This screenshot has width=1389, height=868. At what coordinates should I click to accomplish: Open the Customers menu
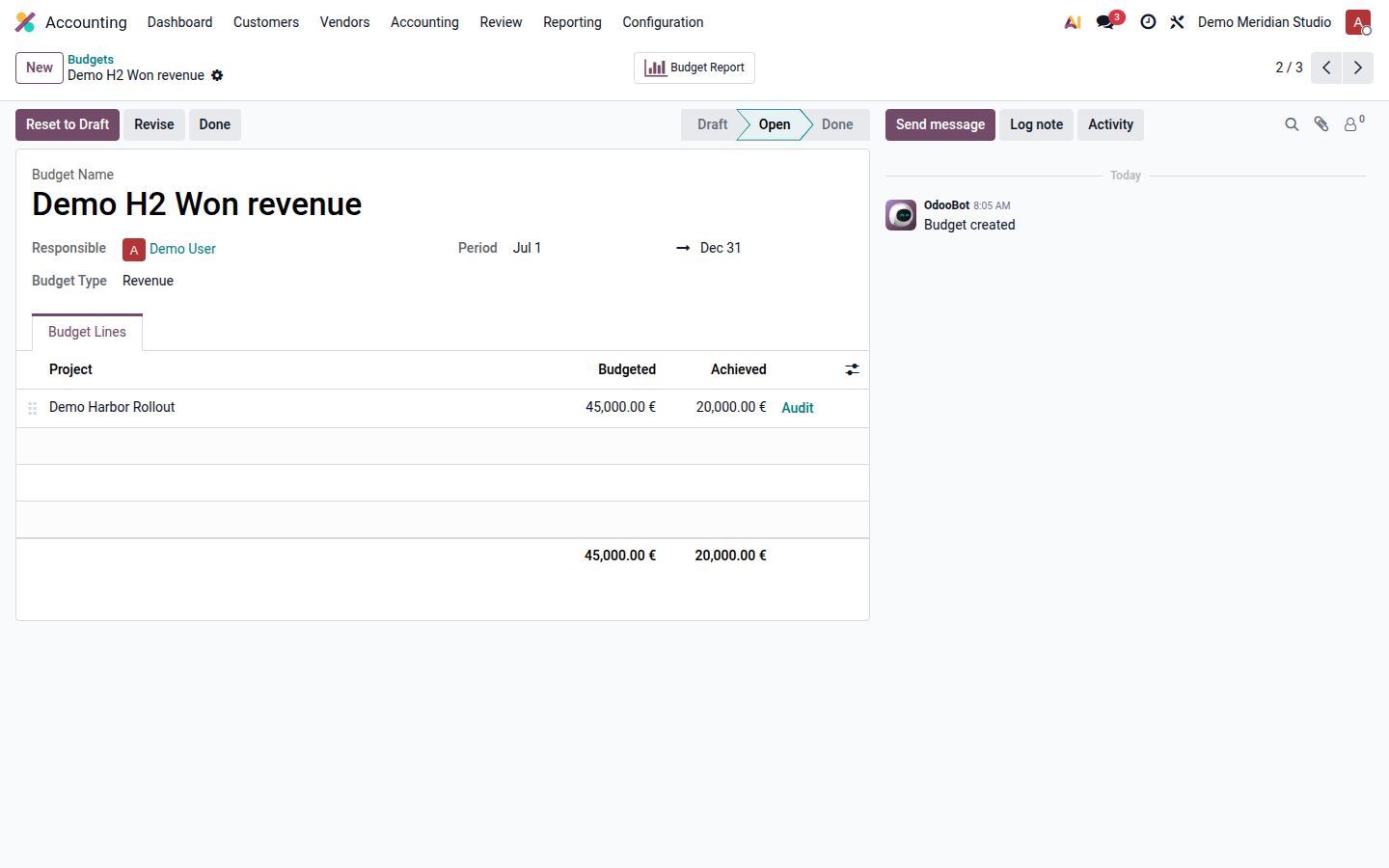click(266, 22)
